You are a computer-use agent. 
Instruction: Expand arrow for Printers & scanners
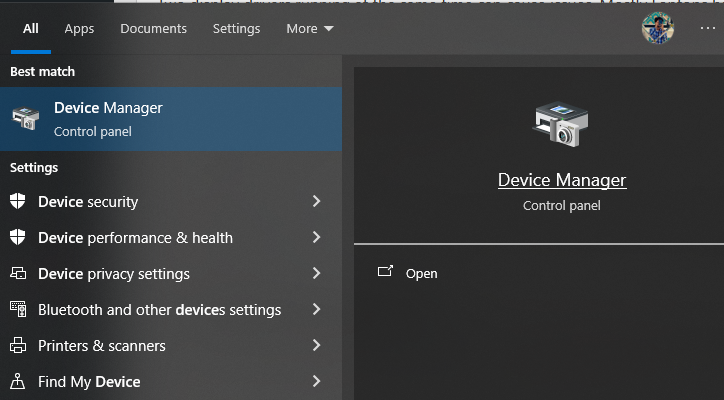point(316,345)
